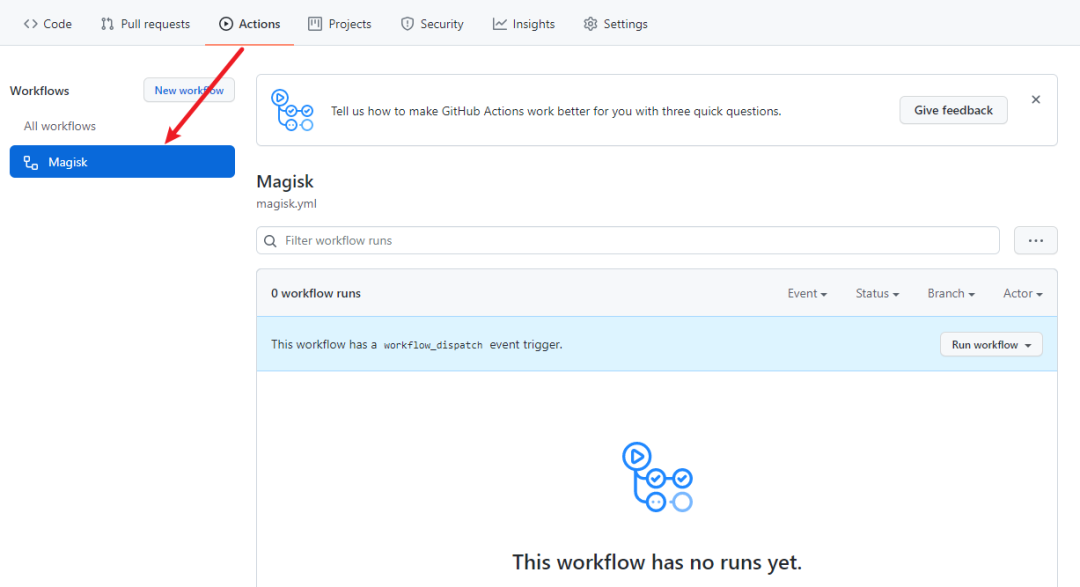
Task: Open the All workflows link
Action: (60, 125)
